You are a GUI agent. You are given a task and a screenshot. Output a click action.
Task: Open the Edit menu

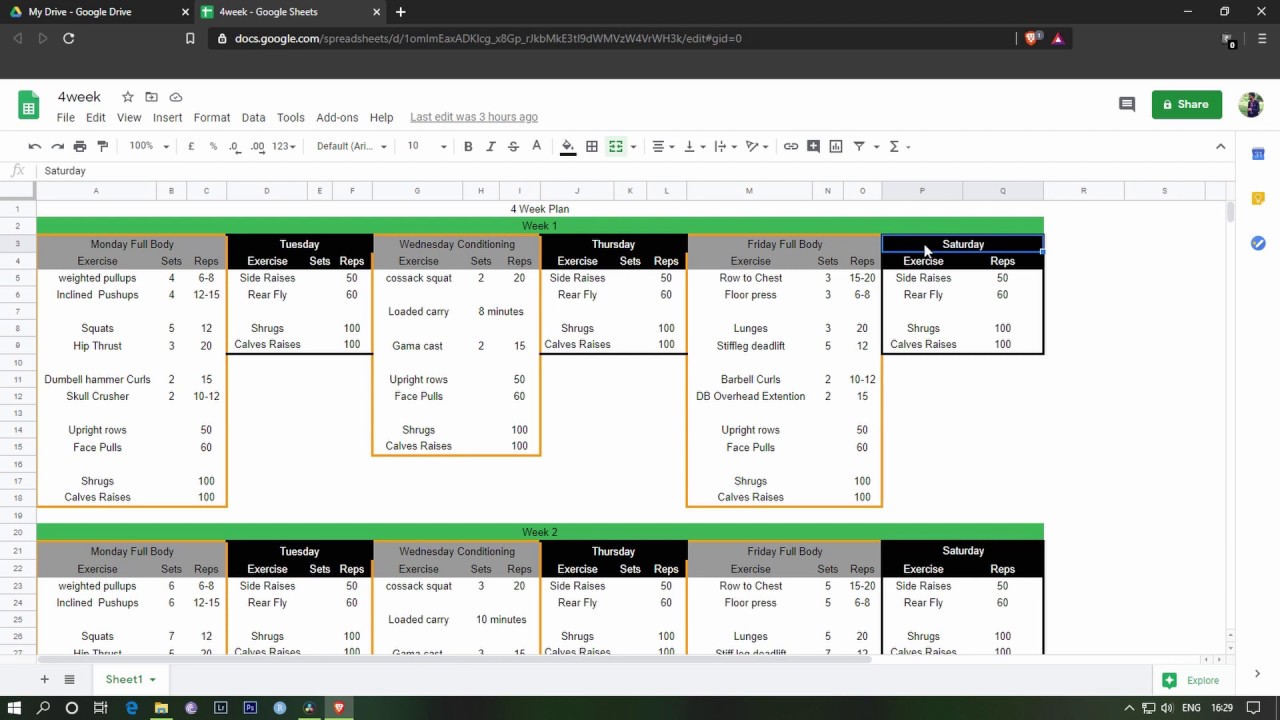(96, 117)
